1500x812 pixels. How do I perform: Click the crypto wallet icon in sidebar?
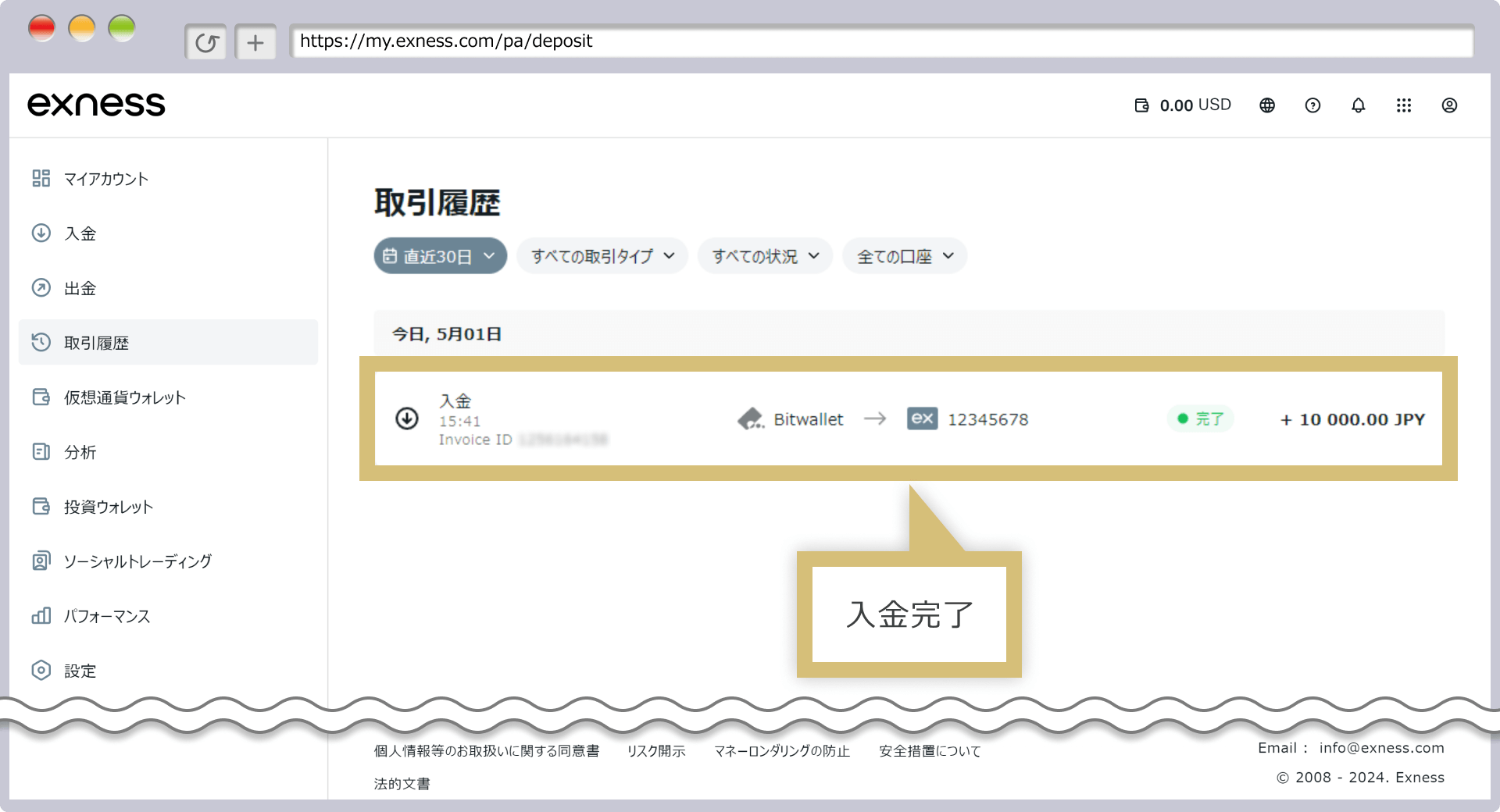click(41, 397)
